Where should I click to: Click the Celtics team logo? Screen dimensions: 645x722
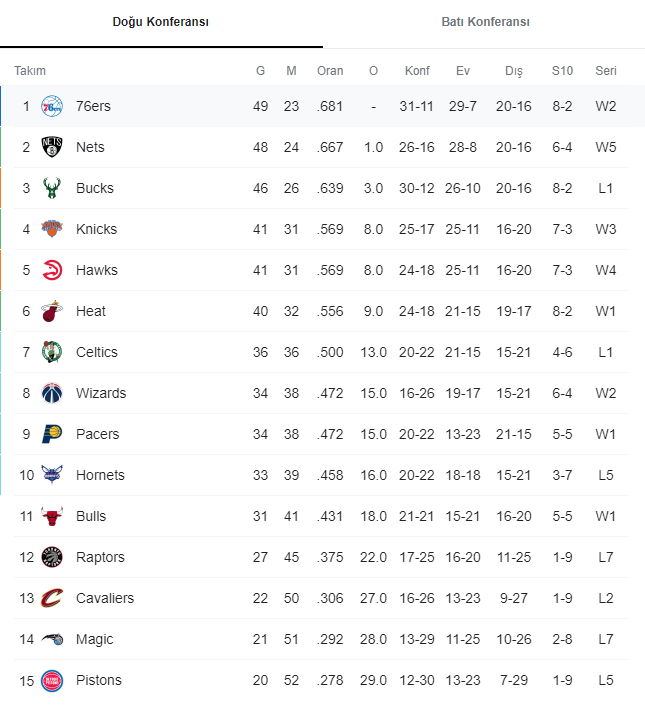point(52,352)
